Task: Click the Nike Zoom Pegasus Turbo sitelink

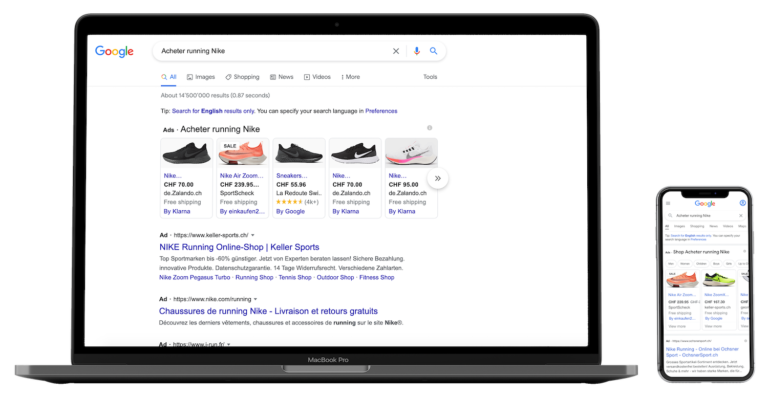Action: [x=194, y=278]
